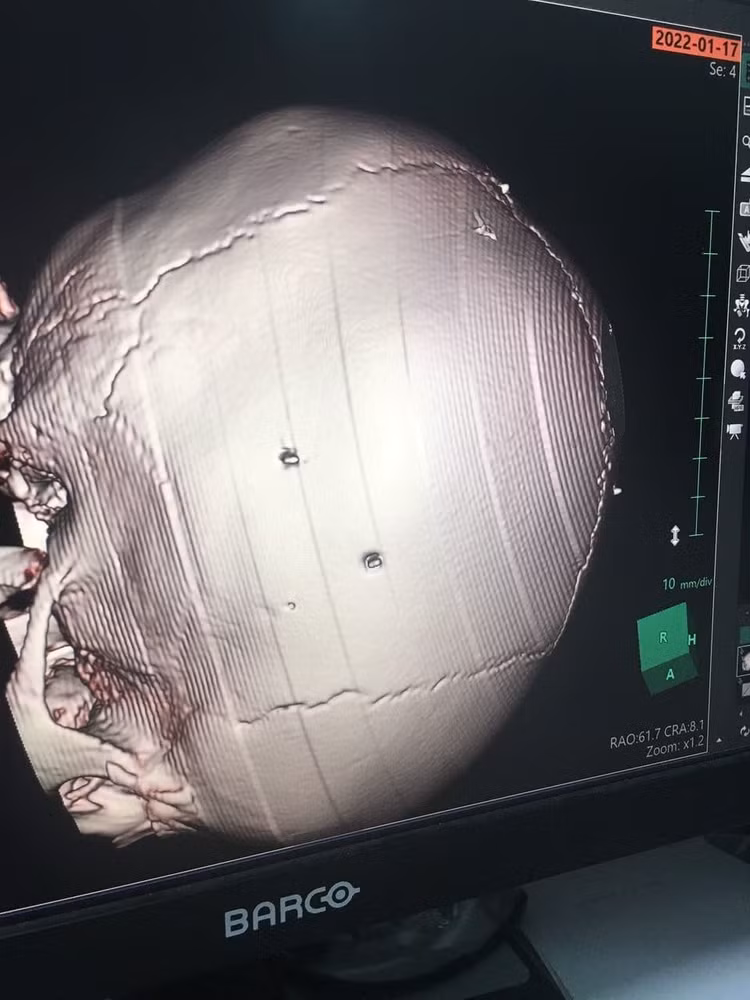Click the print icon
Screen dimensions: 750x1000
736,401
